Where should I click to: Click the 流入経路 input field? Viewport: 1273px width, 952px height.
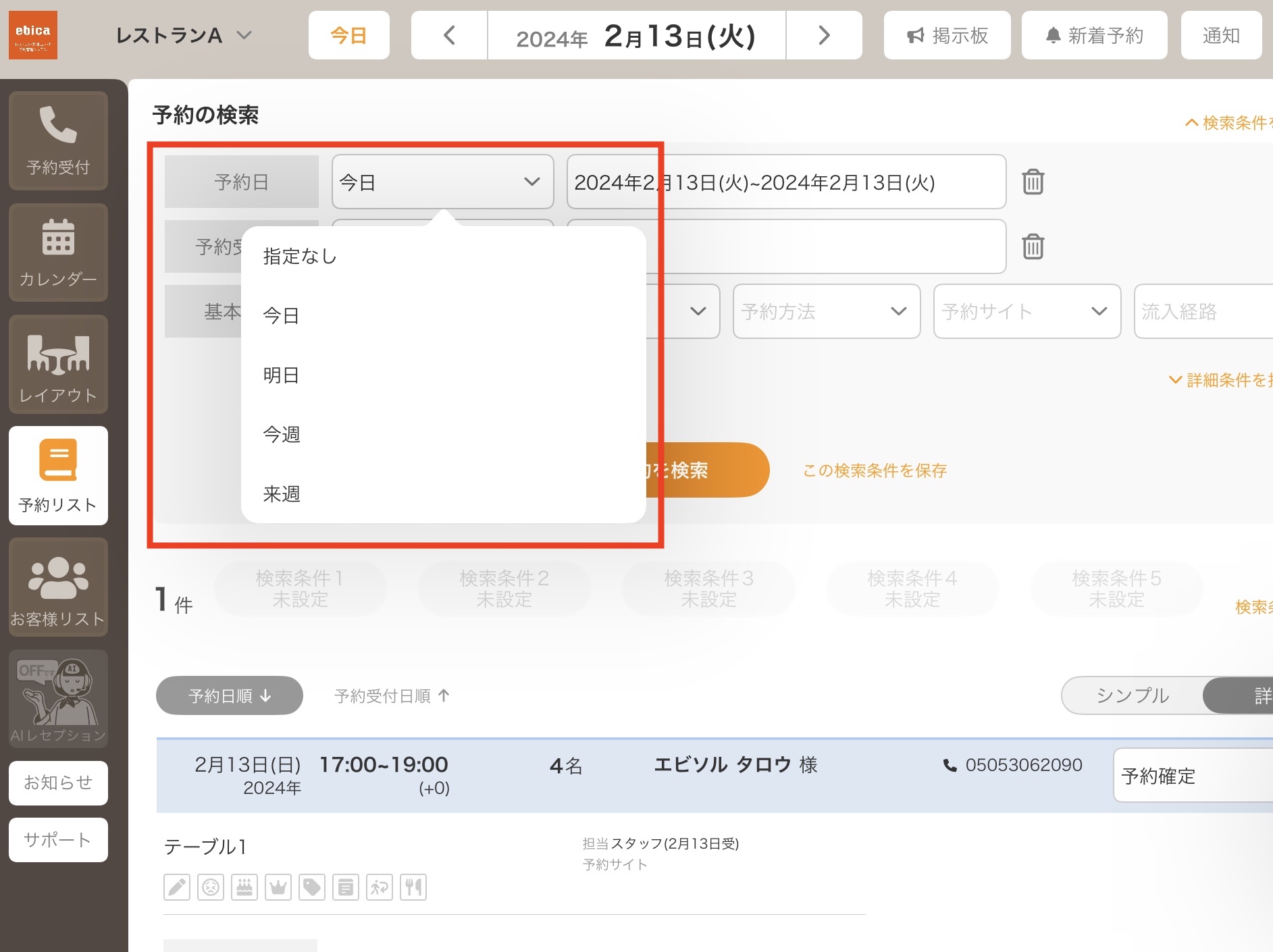[x=1203, y=311]
